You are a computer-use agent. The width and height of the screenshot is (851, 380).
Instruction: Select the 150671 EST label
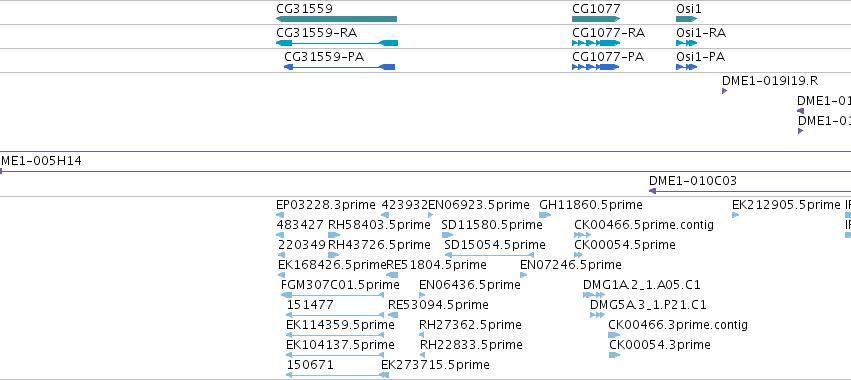pos(310,364)
